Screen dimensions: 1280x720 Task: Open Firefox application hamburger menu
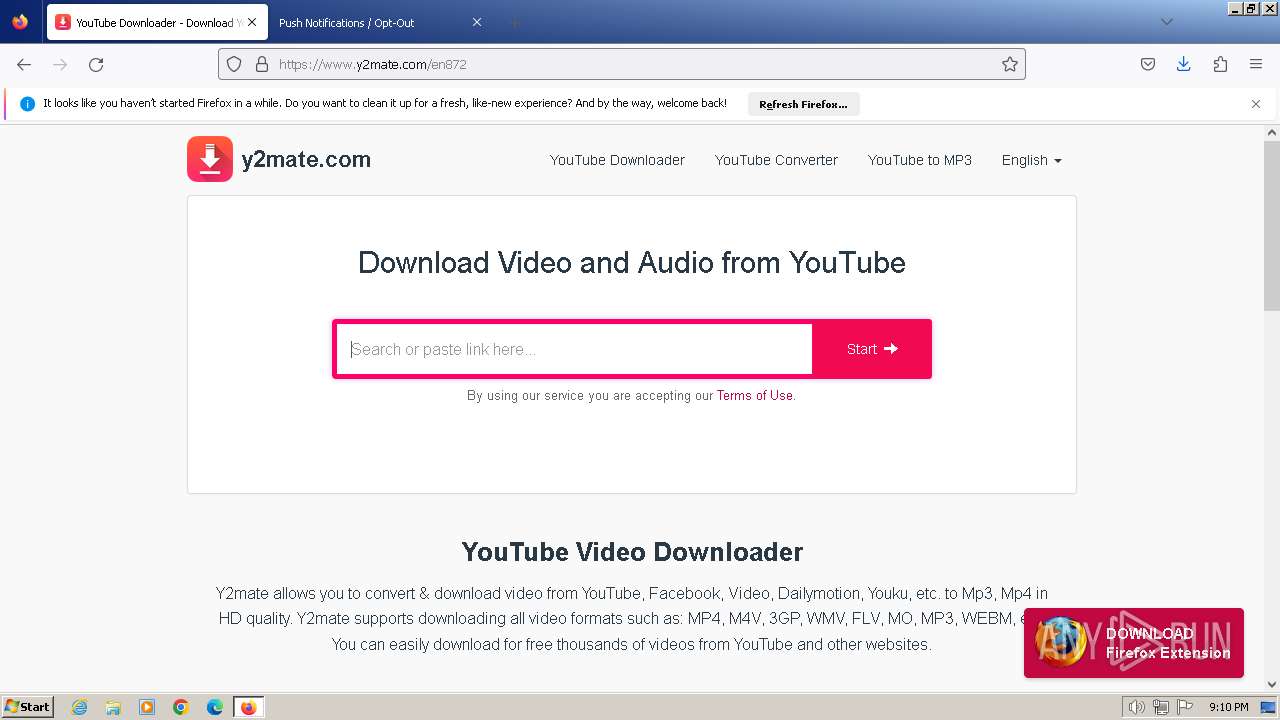tap(1256, 64)
